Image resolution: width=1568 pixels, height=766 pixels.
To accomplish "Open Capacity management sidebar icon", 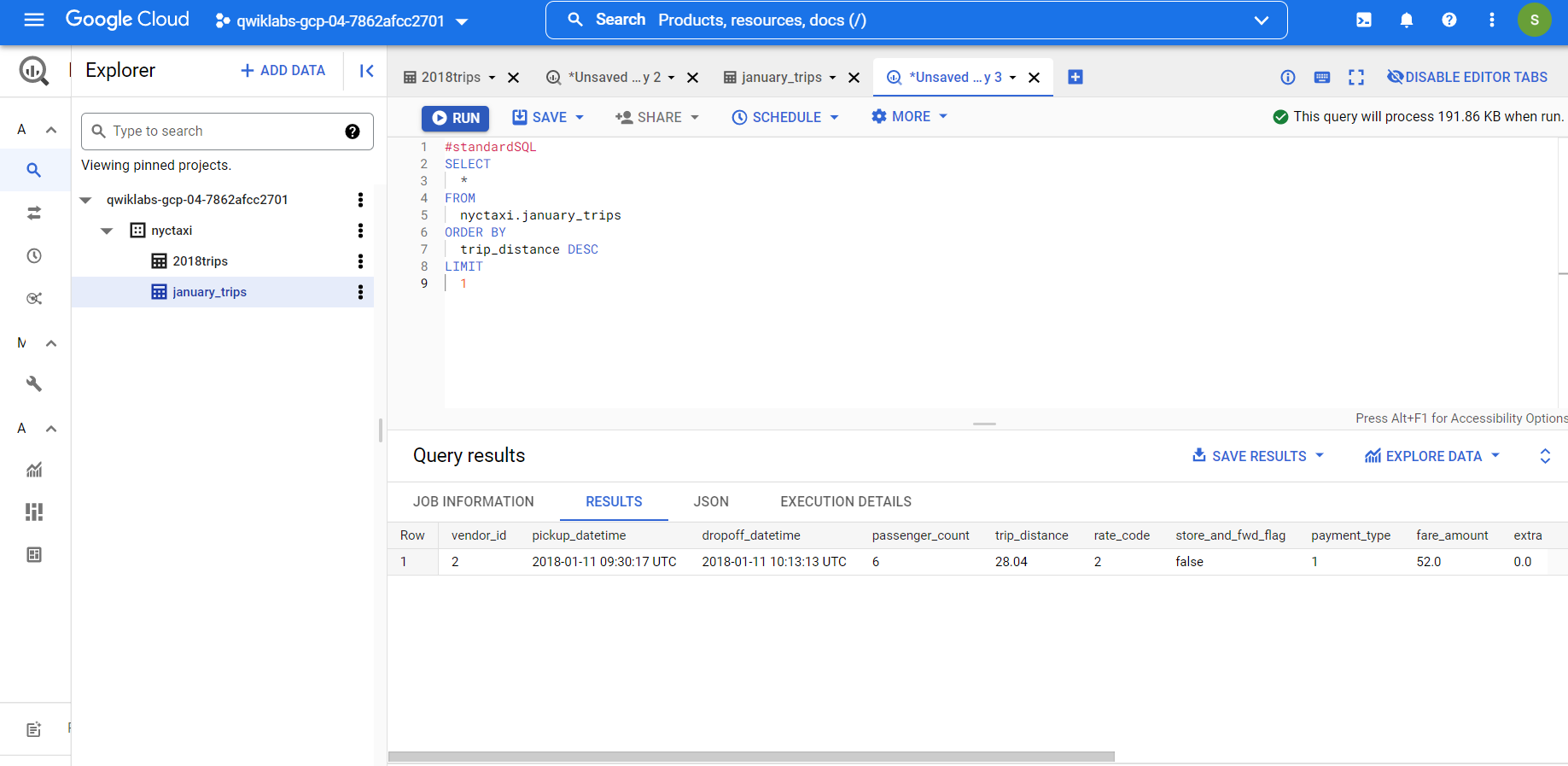I will (x=34, y=512).
